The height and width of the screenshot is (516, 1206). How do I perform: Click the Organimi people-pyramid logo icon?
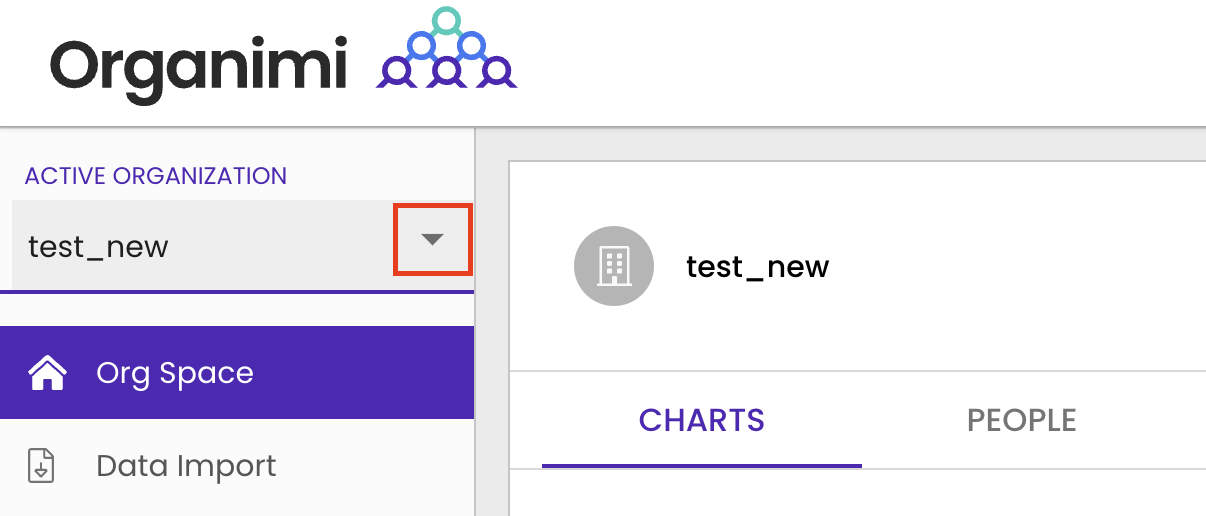point(446,50)
